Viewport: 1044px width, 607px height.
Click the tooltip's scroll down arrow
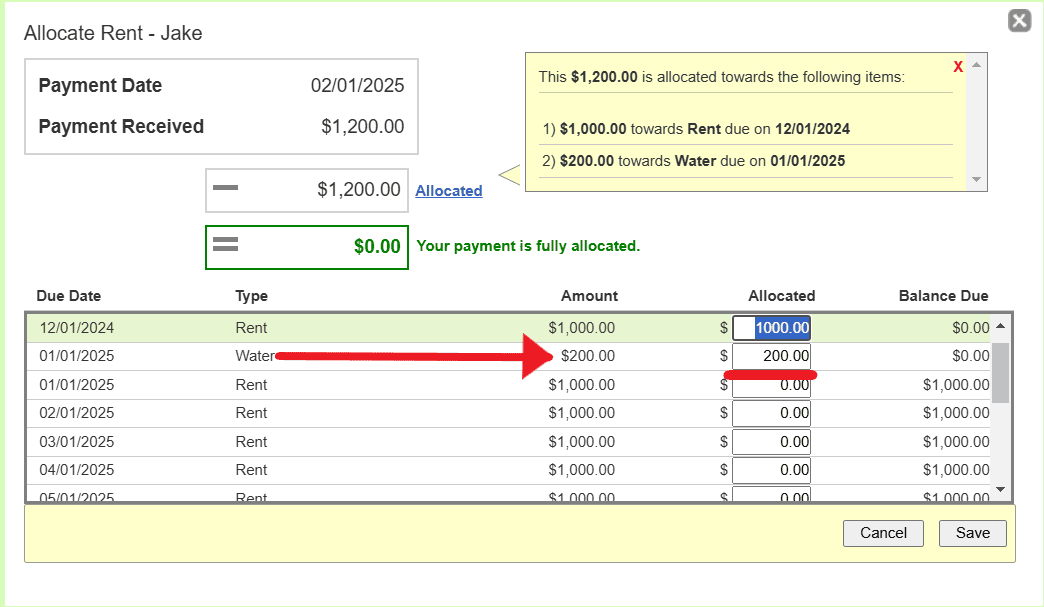(x=976, y=179)
